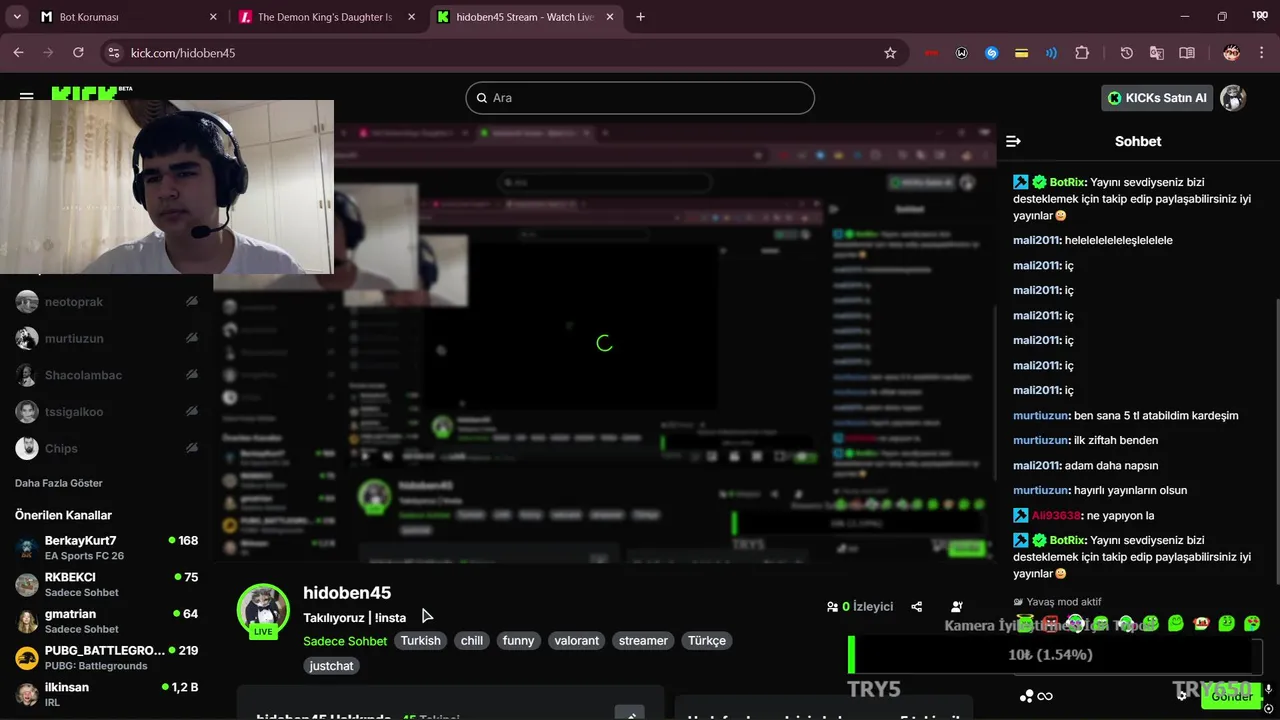The image size is (1280, 720).
Task: Click the share icon beside İzleyici
Action: coord(917,607)
